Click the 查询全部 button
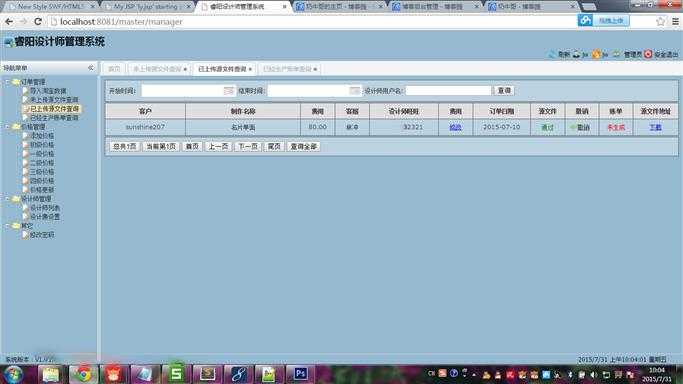 [304, 147]
